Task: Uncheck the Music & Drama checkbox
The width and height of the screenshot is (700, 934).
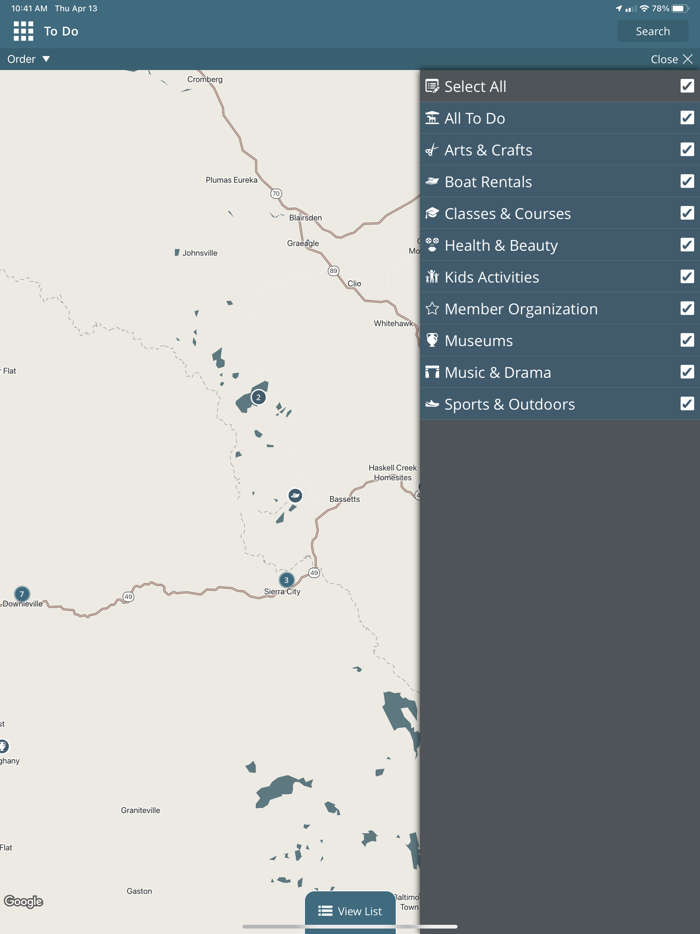Action: tap(687, 372)
